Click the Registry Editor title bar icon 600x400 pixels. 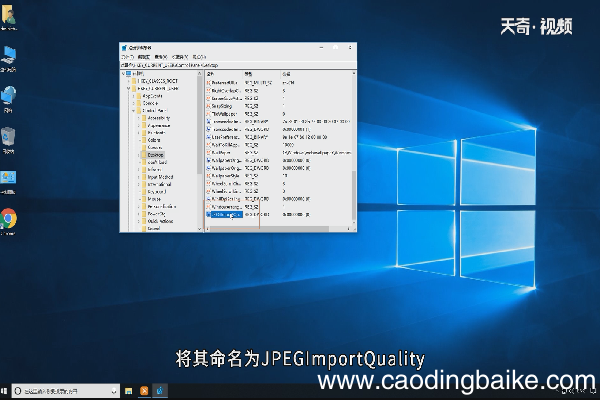124,48
